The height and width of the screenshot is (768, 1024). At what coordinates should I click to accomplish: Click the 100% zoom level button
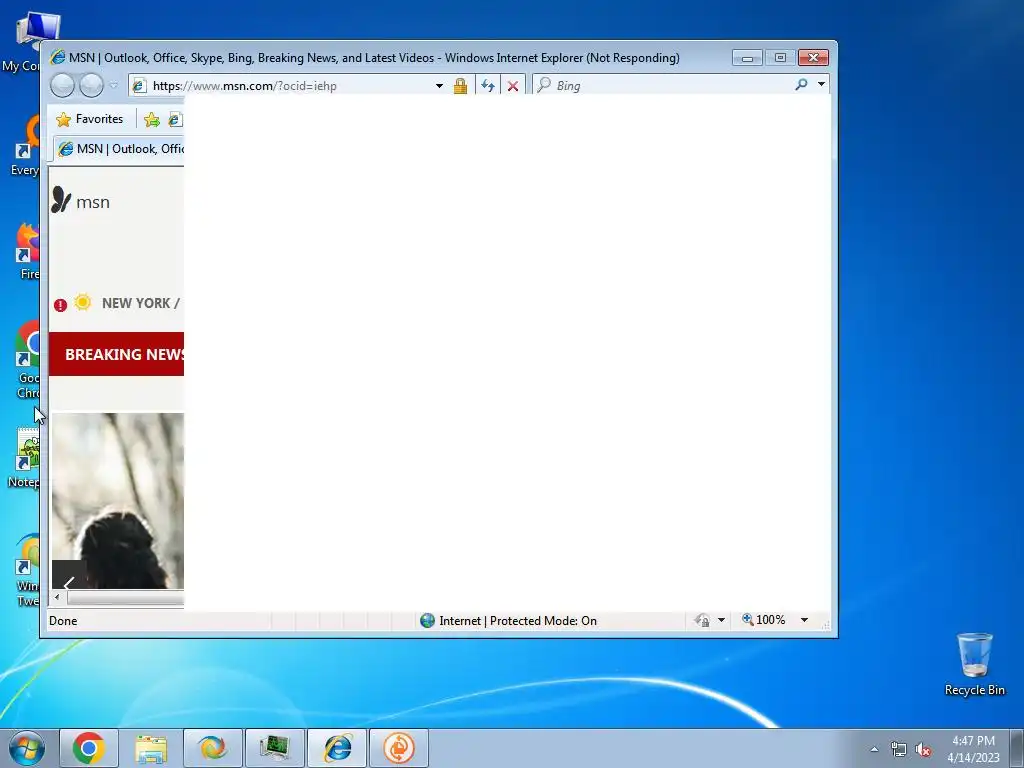click(763, 620)
